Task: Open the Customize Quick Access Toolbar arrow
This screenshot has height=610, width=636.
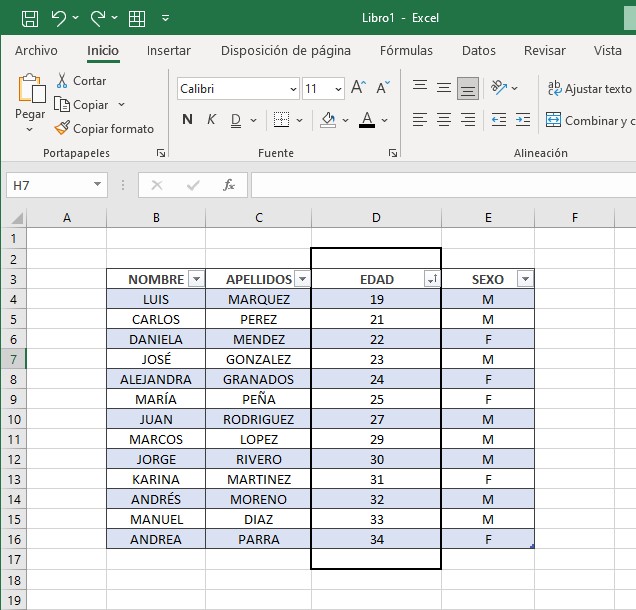Action: click(x=165, y=18)
